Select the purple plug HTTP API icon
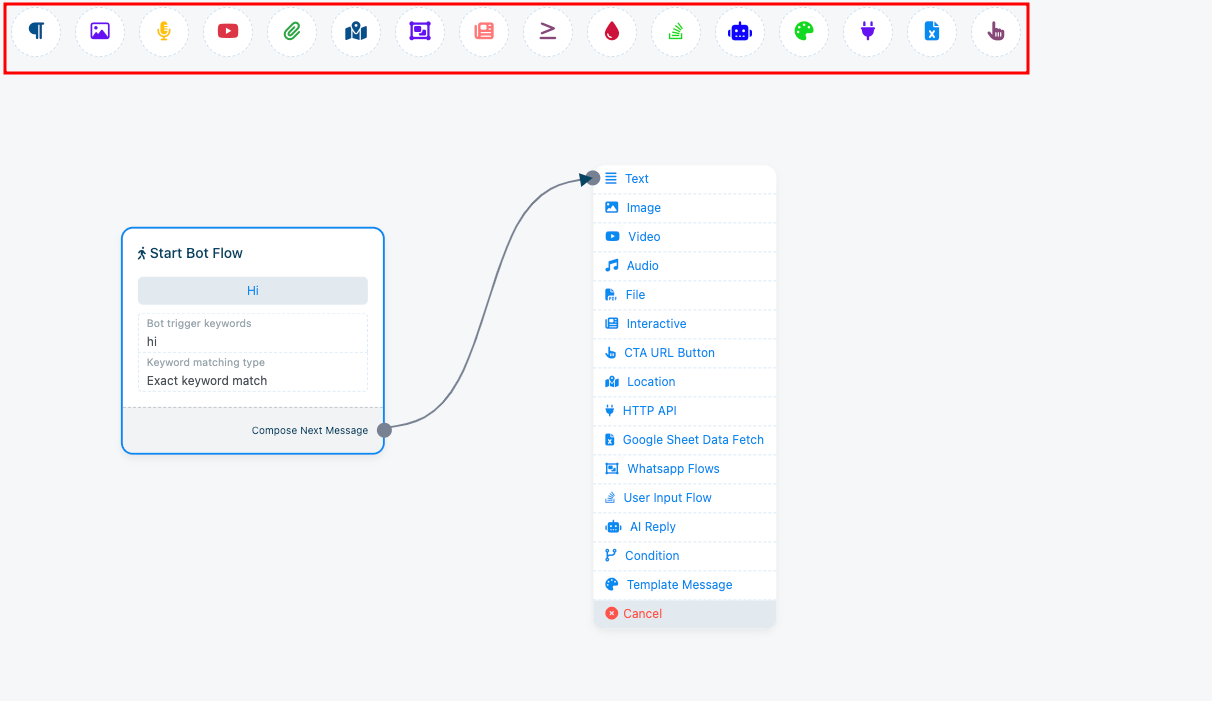The width and height of the screenshot is (1212, 701). [x=868, y=32]
